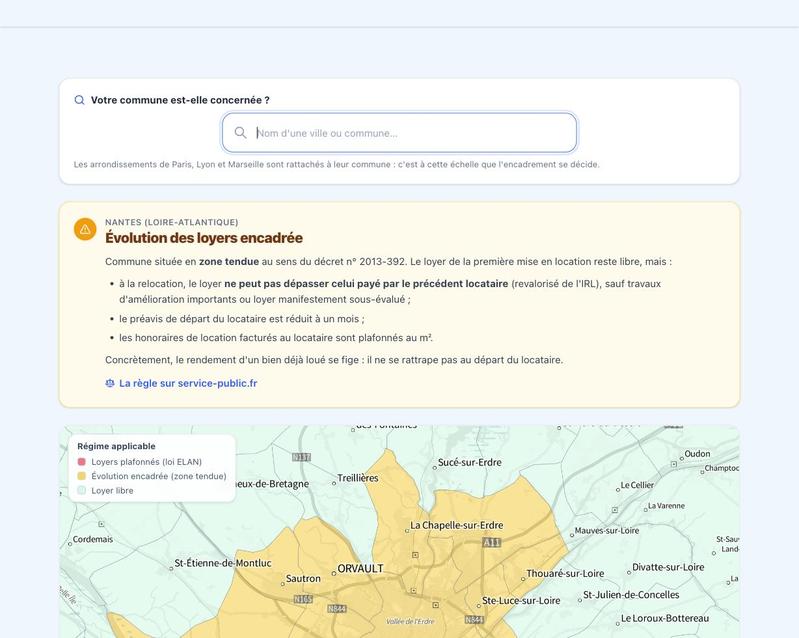Click the pale green 'Loyer libre' swatch
The width and height of the screenshot is (799, 638).
tap(82, 490)
